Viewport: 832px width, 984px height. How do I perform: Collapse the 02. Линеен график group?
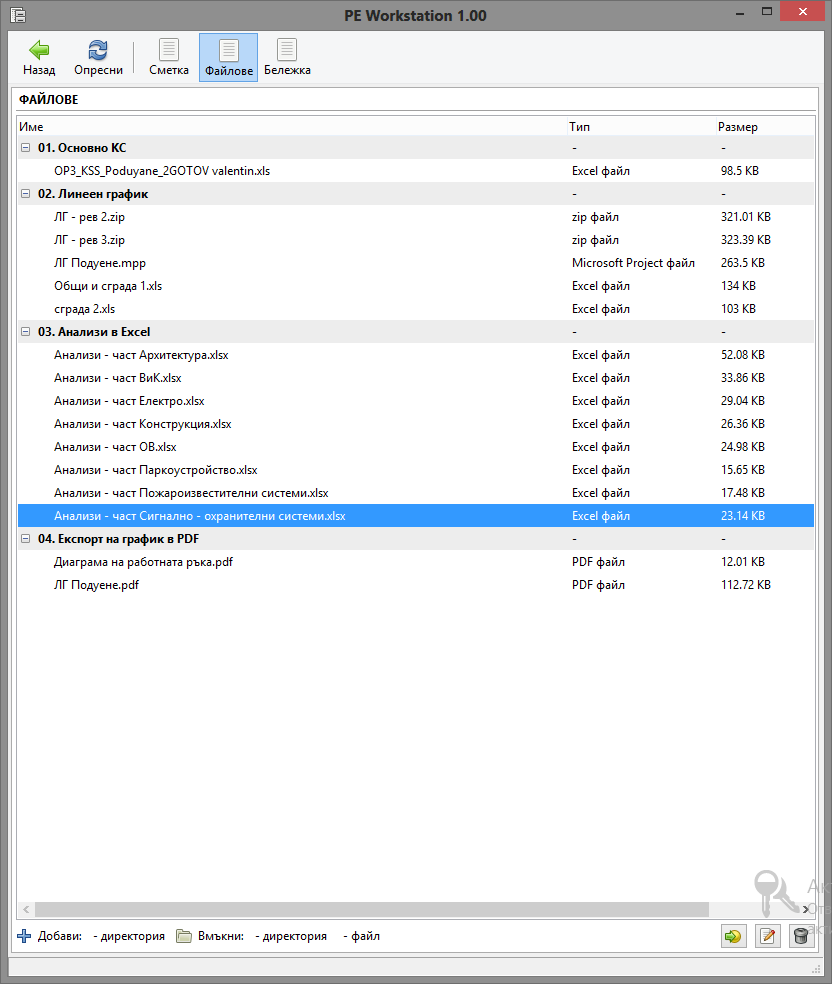point(25,194)
